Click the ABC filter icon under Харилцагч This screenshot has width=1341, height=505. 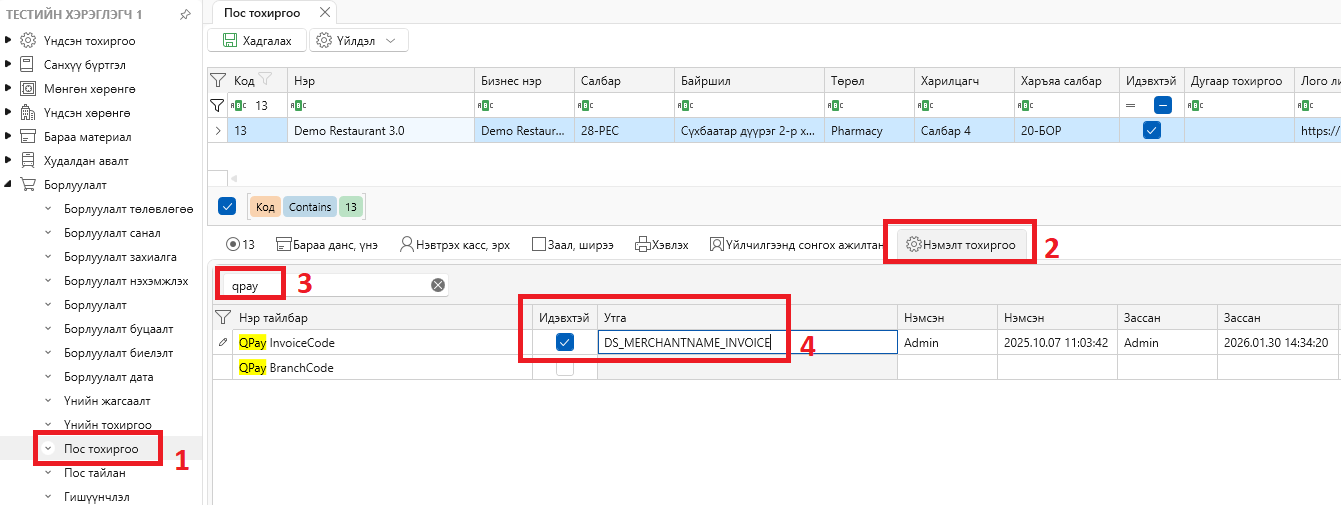tap(927, 104)
